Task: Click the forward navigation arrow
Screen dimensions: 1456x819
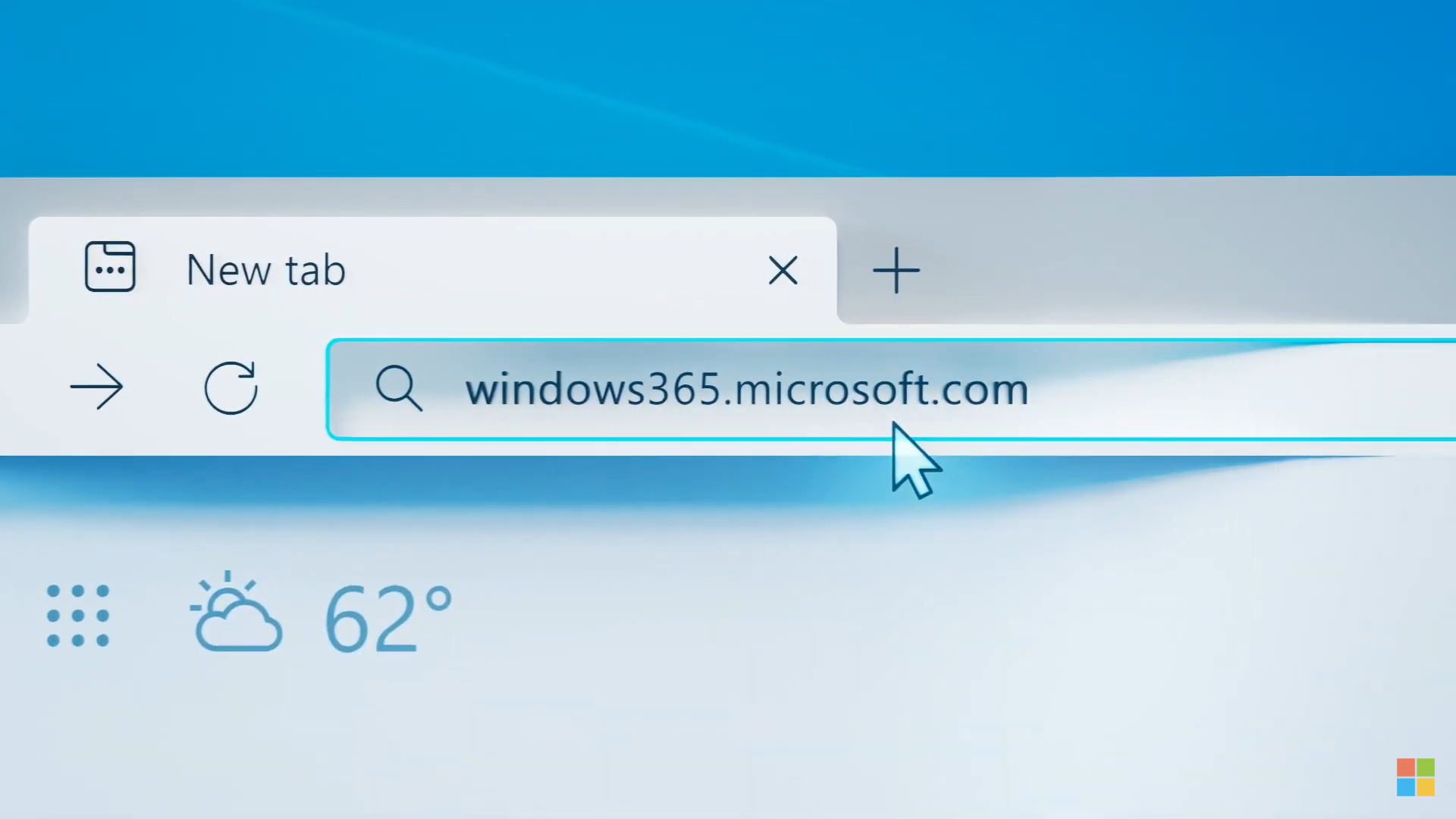Action: pos(97,388)
